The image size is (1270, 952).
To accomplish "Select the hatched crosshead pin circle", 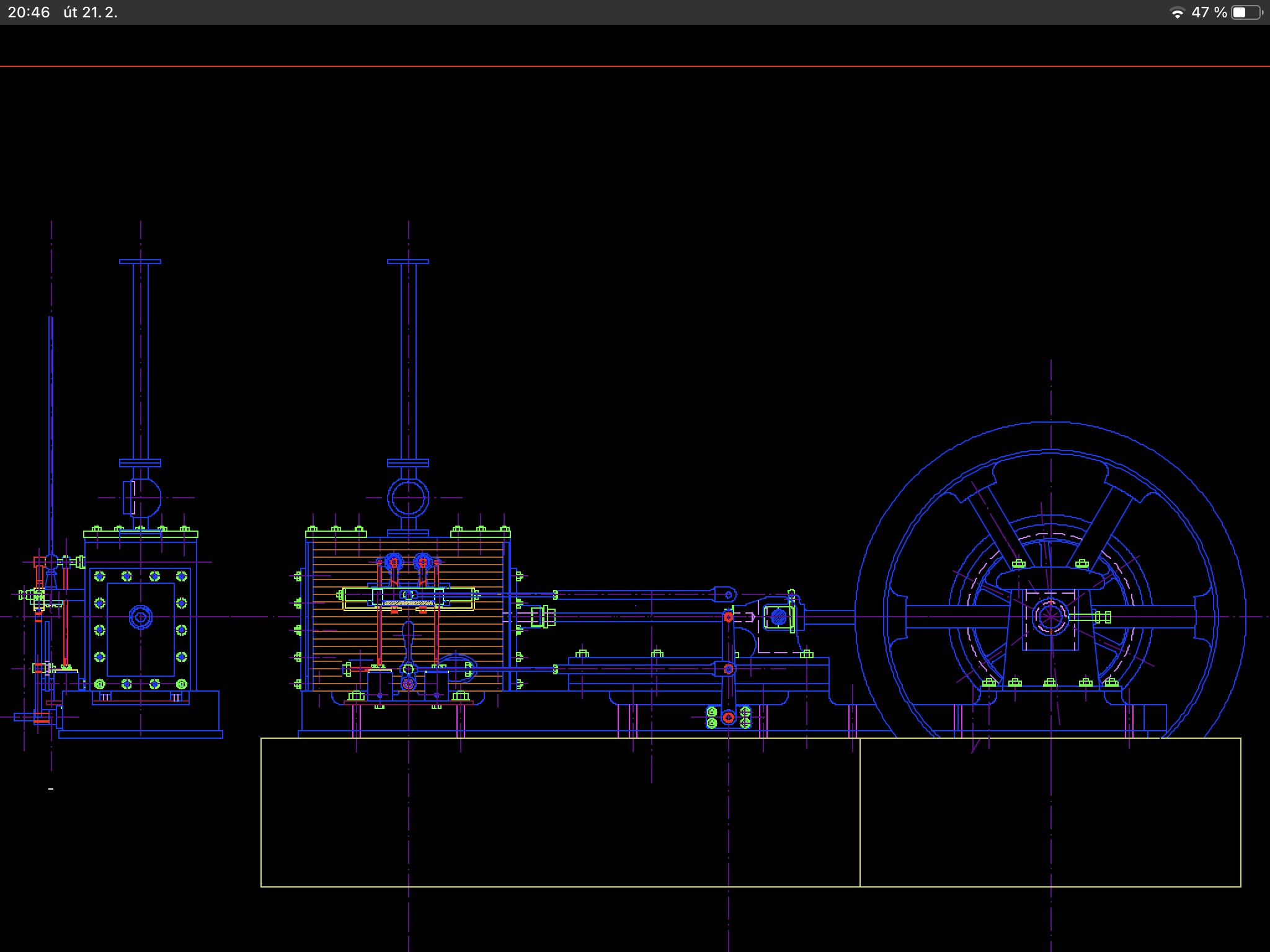I will coord(778,617).
